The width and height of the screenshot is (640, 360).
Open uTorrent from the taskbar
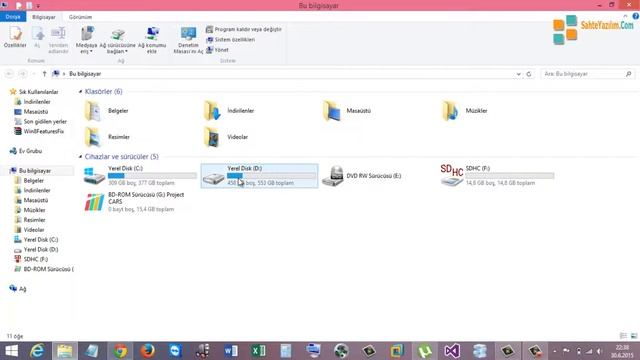[x=425, y=351]
